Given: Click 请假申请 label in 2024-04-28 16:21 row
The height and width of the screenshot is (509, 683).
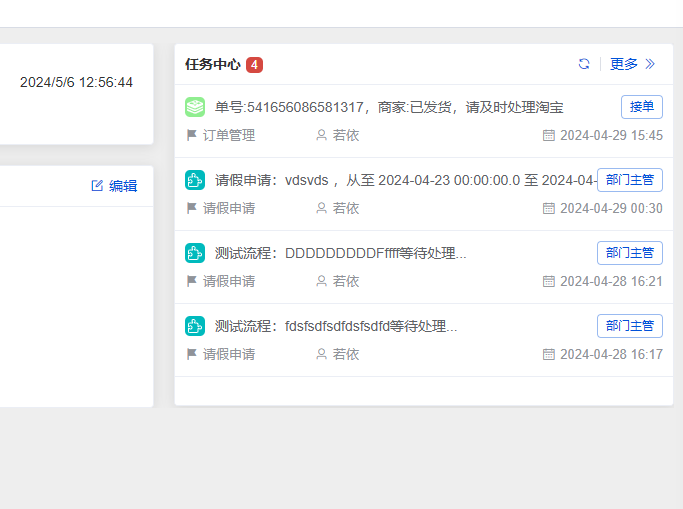Looking at the screenshot, I should tap(229, 282).
